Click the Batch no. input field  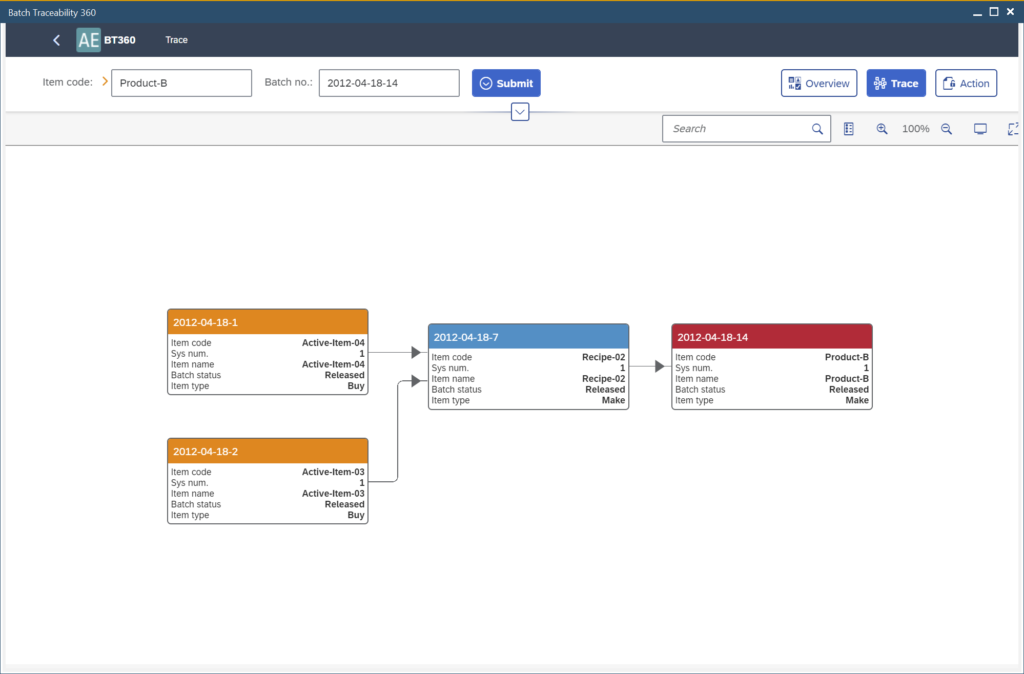click(x=388, y=83)
